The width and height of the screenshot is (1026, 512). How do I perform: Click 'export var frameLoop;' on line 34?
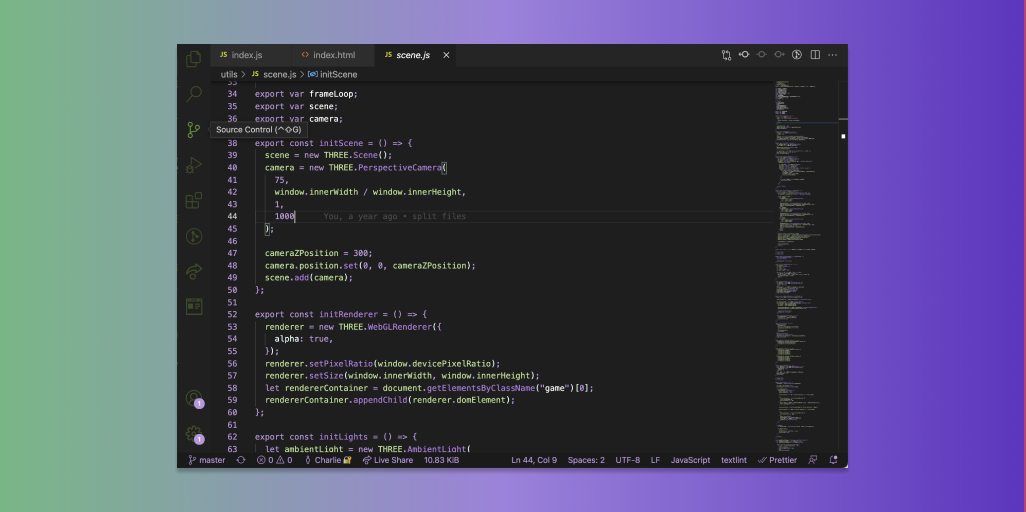pyautogui.click(x=306, y=94)
